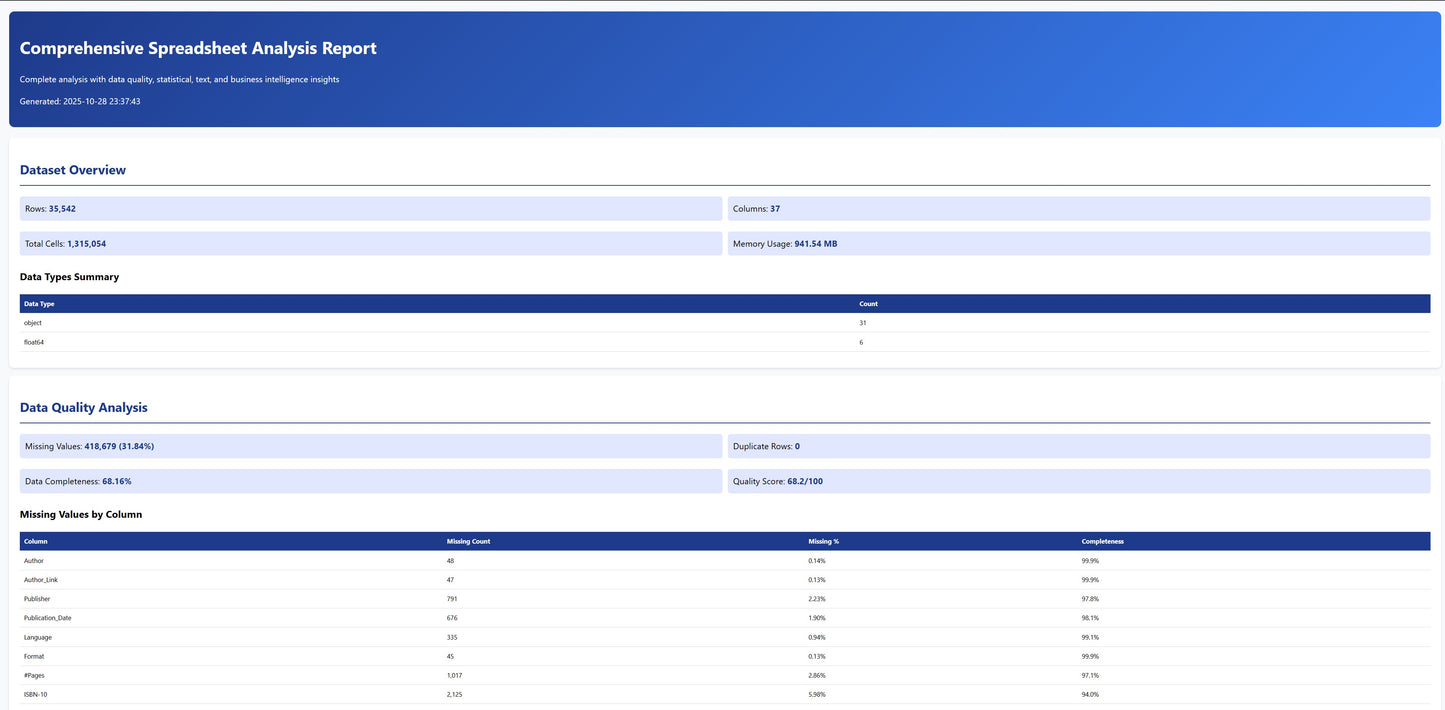The height and width of the screenshot is (710, 1445).
Task: Click the page scrollbar on the right edge
Action: pyautogui.click(x=1441, y=355)
